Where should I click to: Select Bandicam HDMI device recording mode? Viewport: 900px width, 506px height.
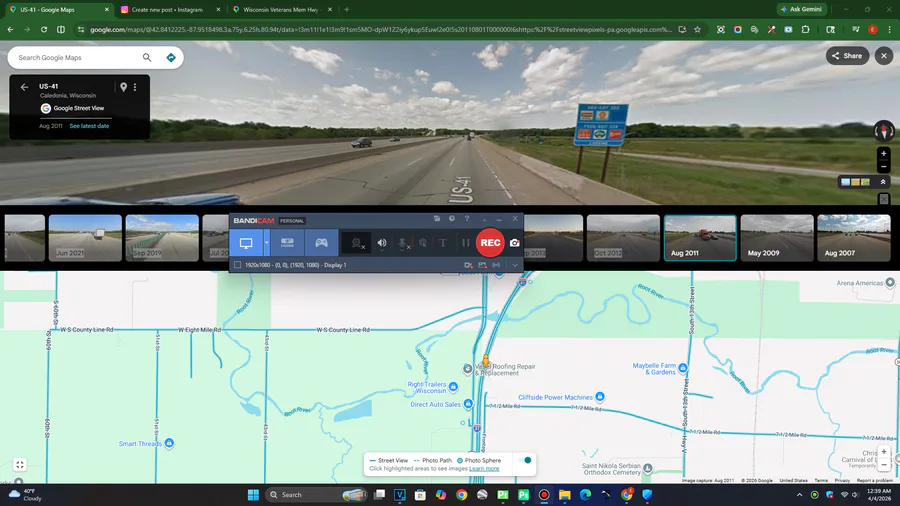pyautogui.click(x=287, y=243)
